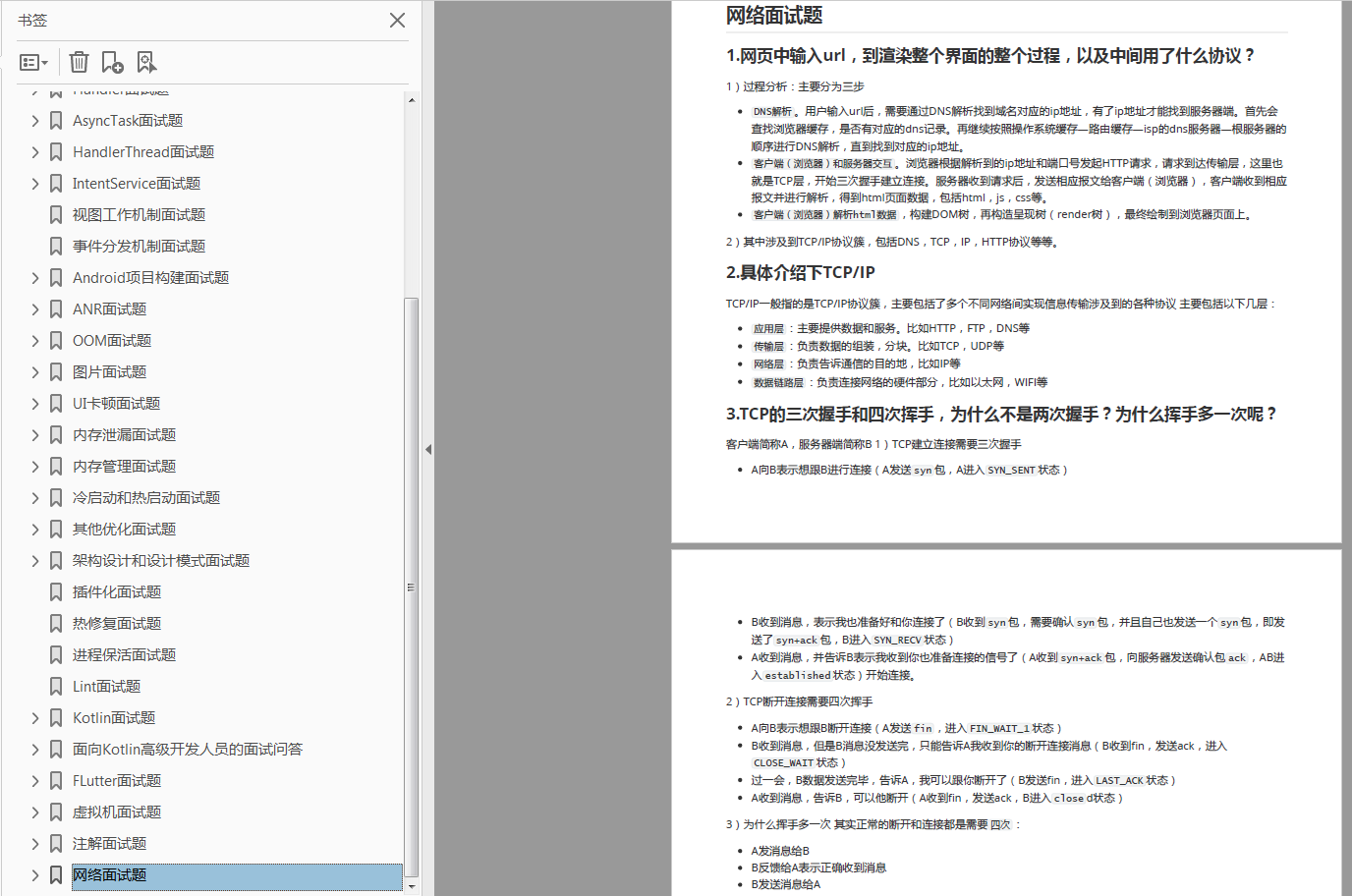The width and height of the screenshot is (1352, 896).
Task: Click bookmark icon beside ANR面试题
Action: tap(56, 309)
